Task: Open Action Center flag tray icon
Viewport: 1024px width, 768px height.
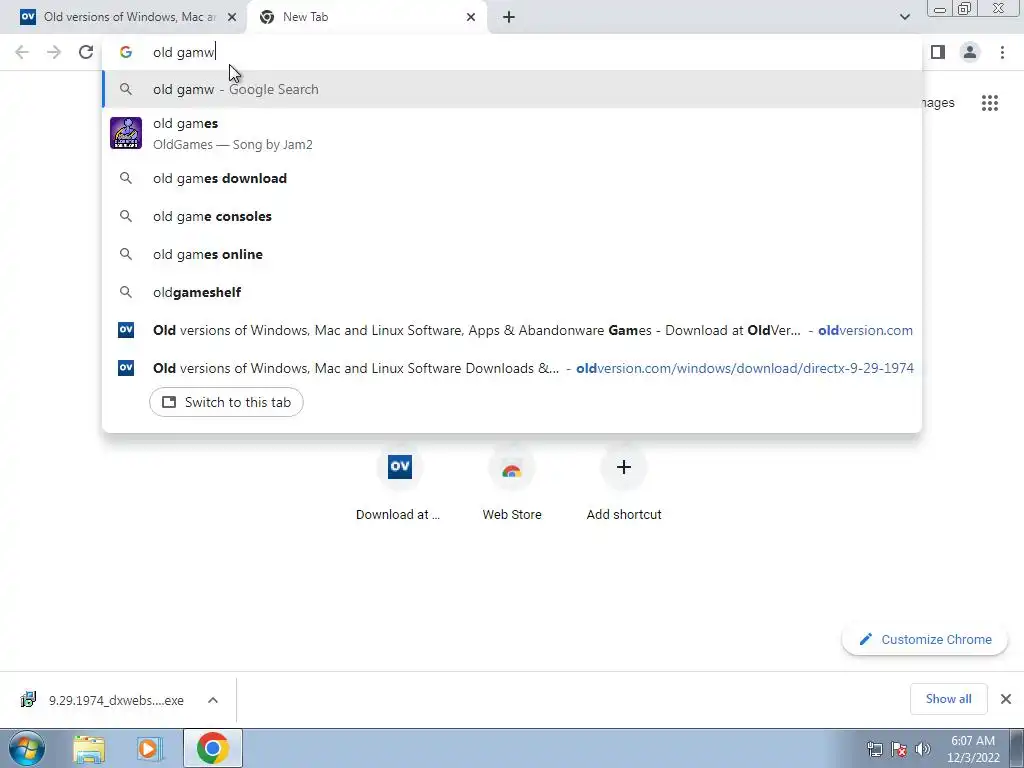Action: click(x=899, y=749)
